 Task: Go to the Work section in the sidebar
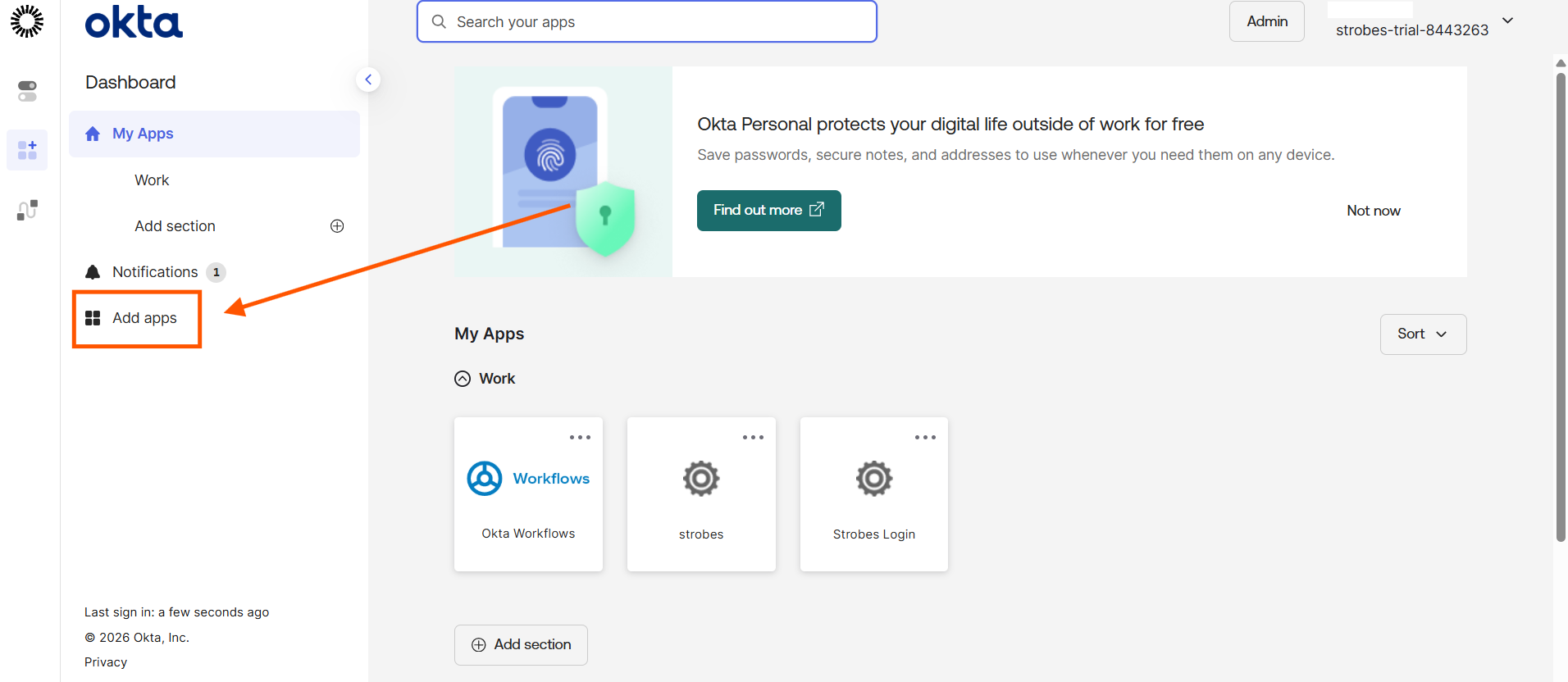click(152, 180)
